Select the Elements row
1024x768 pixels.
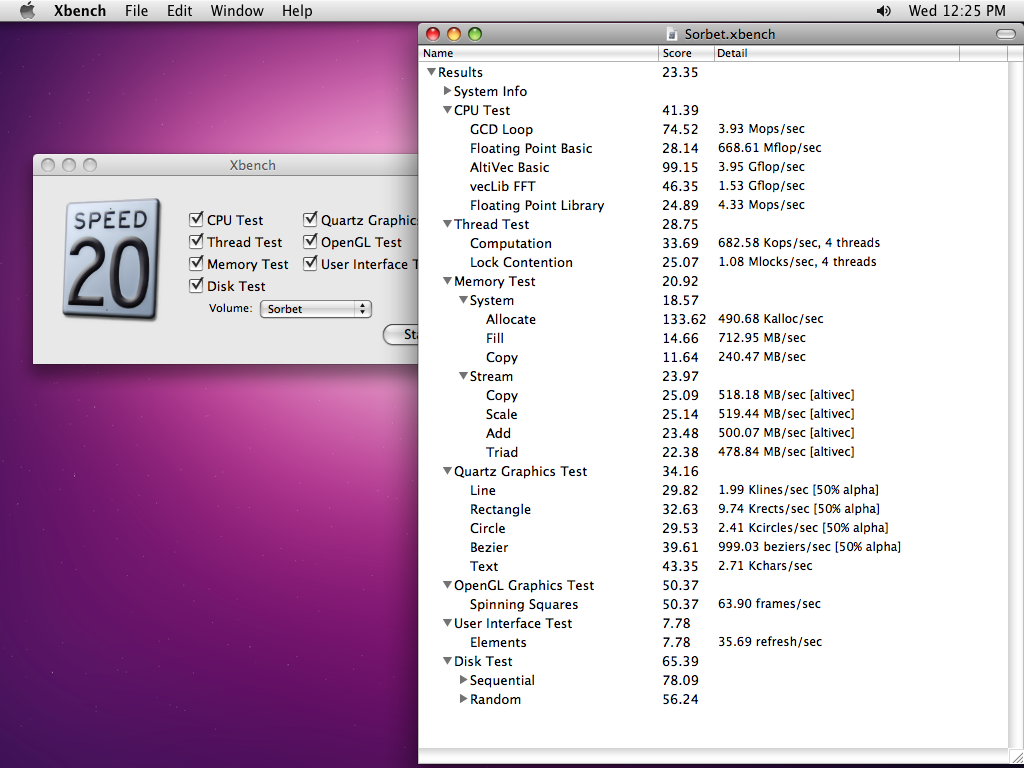[x=713, y=642]
